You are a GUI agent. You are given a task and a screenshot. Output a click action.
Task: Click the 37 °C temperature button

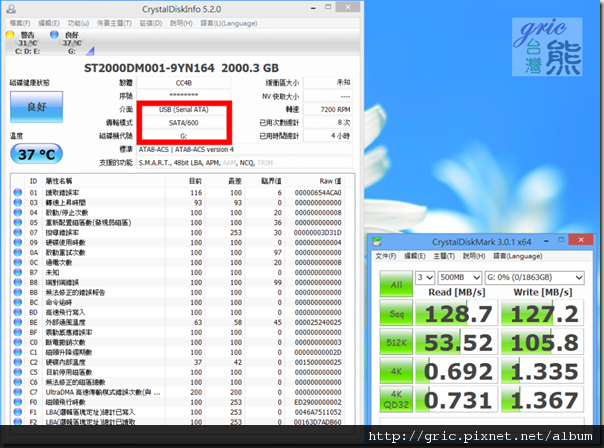tap(37, 154)
